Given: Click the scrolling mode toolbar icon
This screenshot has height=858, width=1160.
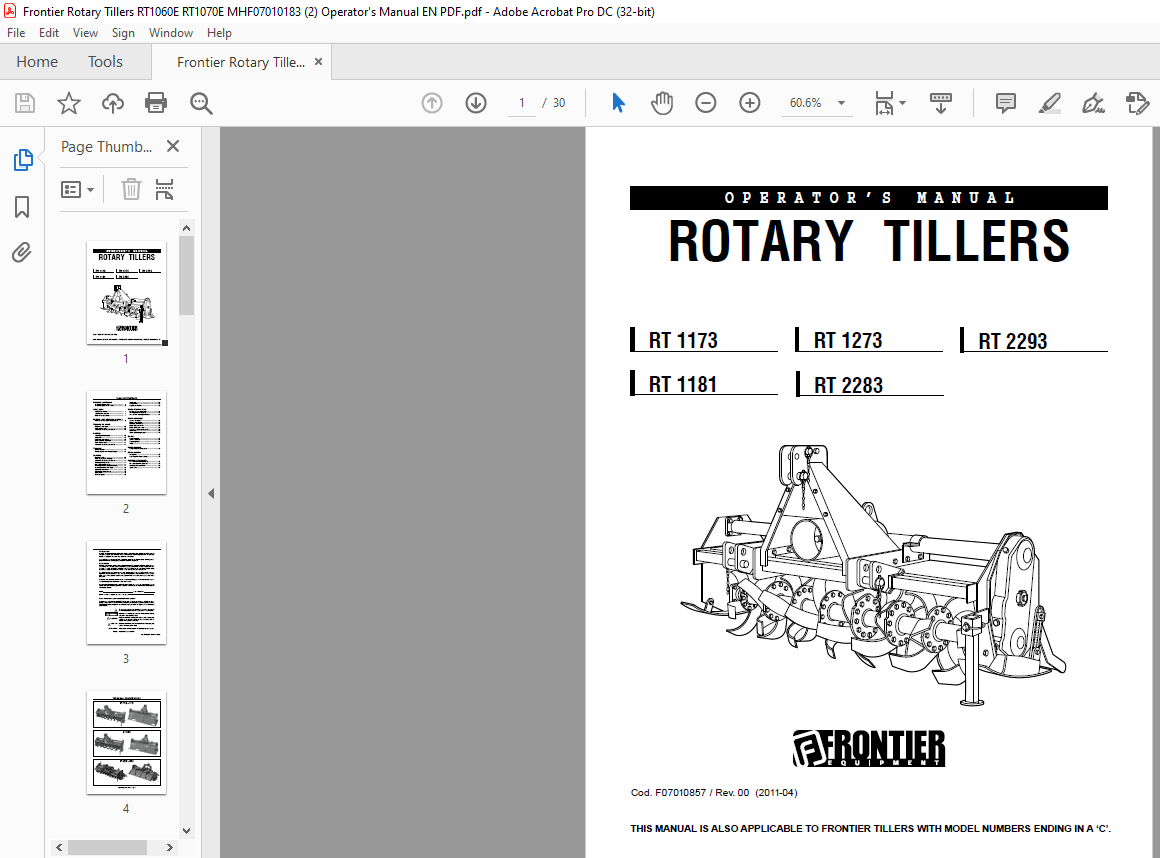Looking at the screenshot, I should point(941,103).
